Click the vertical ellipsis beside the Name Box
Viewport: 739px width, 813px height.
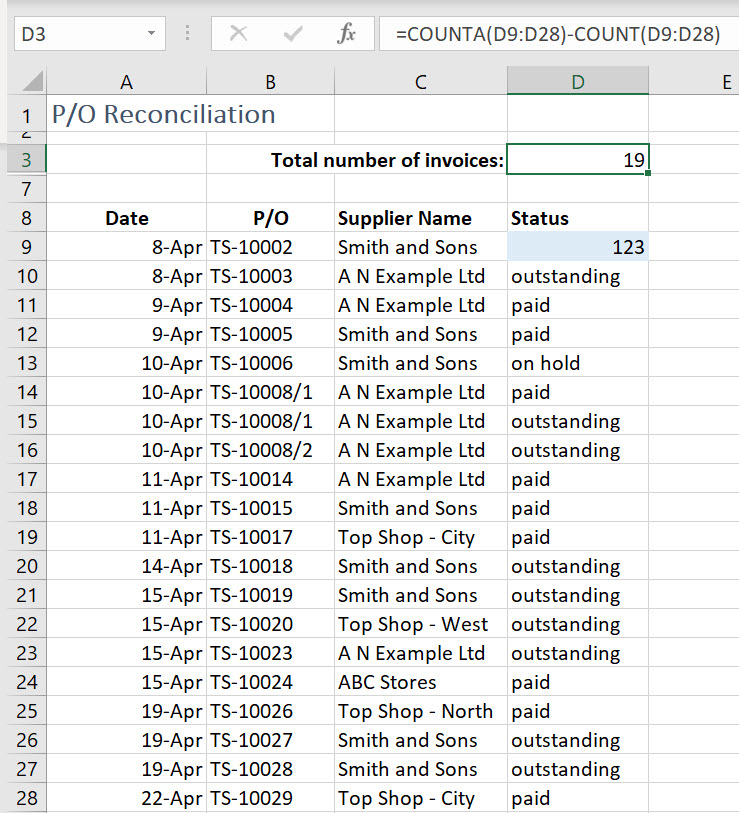[189, 33]
